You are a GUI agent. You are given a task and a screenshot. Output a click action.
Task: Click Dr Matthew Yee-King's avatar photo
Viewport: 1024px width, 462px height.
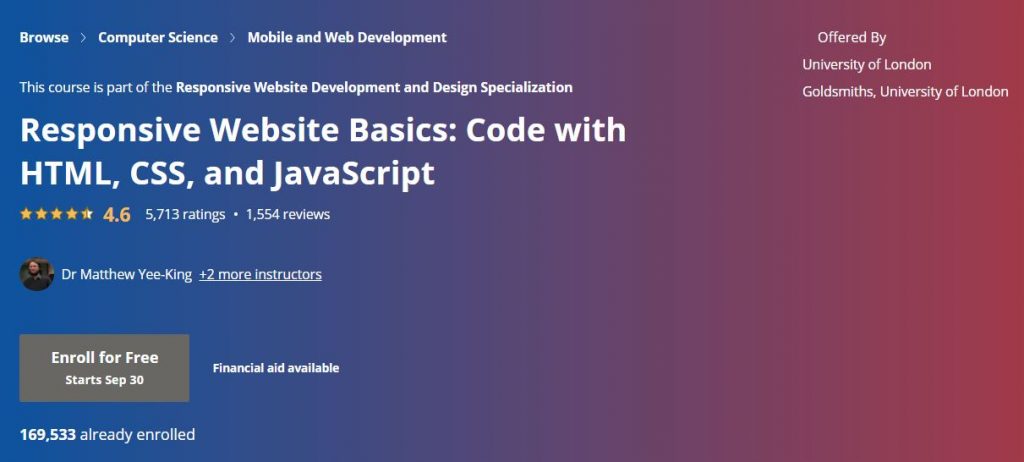coord(37,274)
